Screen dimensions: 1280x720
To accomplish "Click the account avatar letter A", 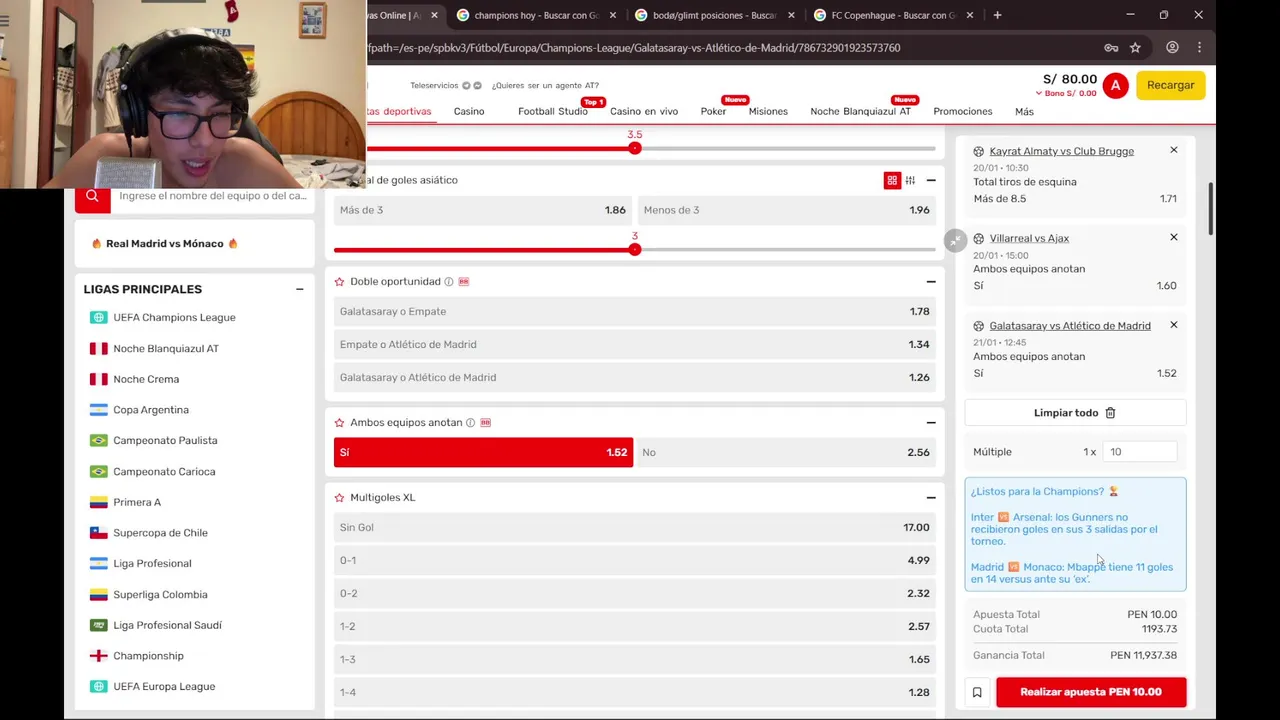I will point(1115,85).
